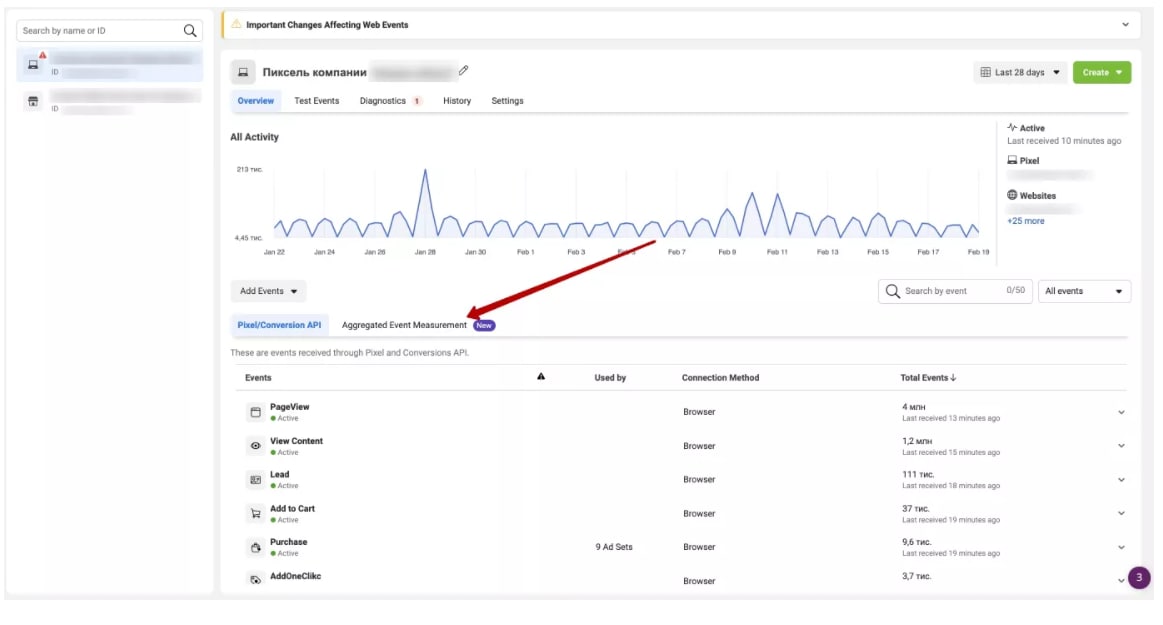Sort by Total Events column header

point(928,378)
